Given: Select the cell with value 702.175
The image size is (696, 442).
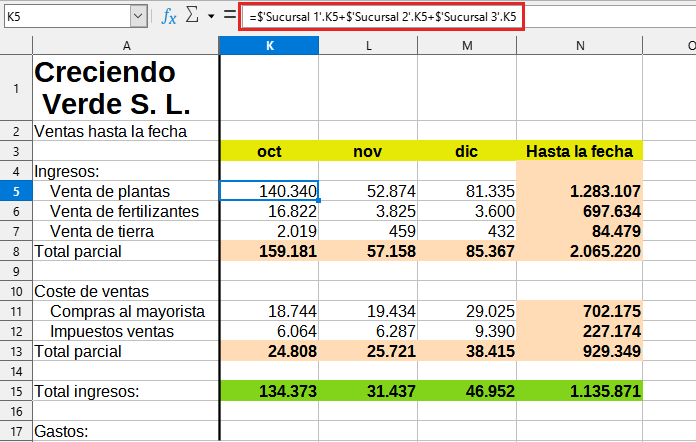Looking at the screenshot, I should [580, 311].
